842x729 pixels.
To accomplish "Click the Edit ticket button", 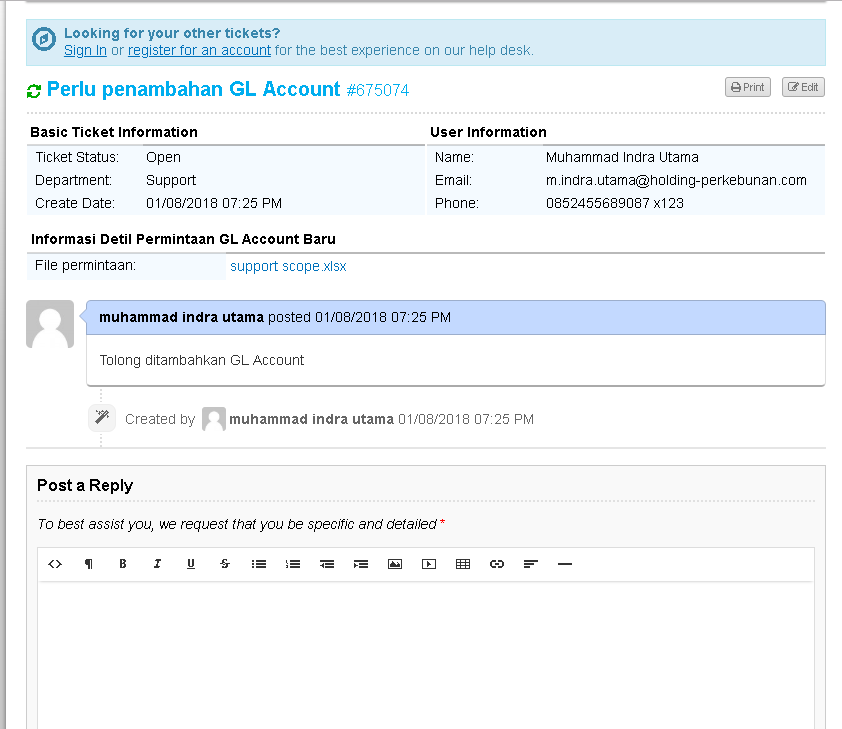I will (x=803, y=87).
